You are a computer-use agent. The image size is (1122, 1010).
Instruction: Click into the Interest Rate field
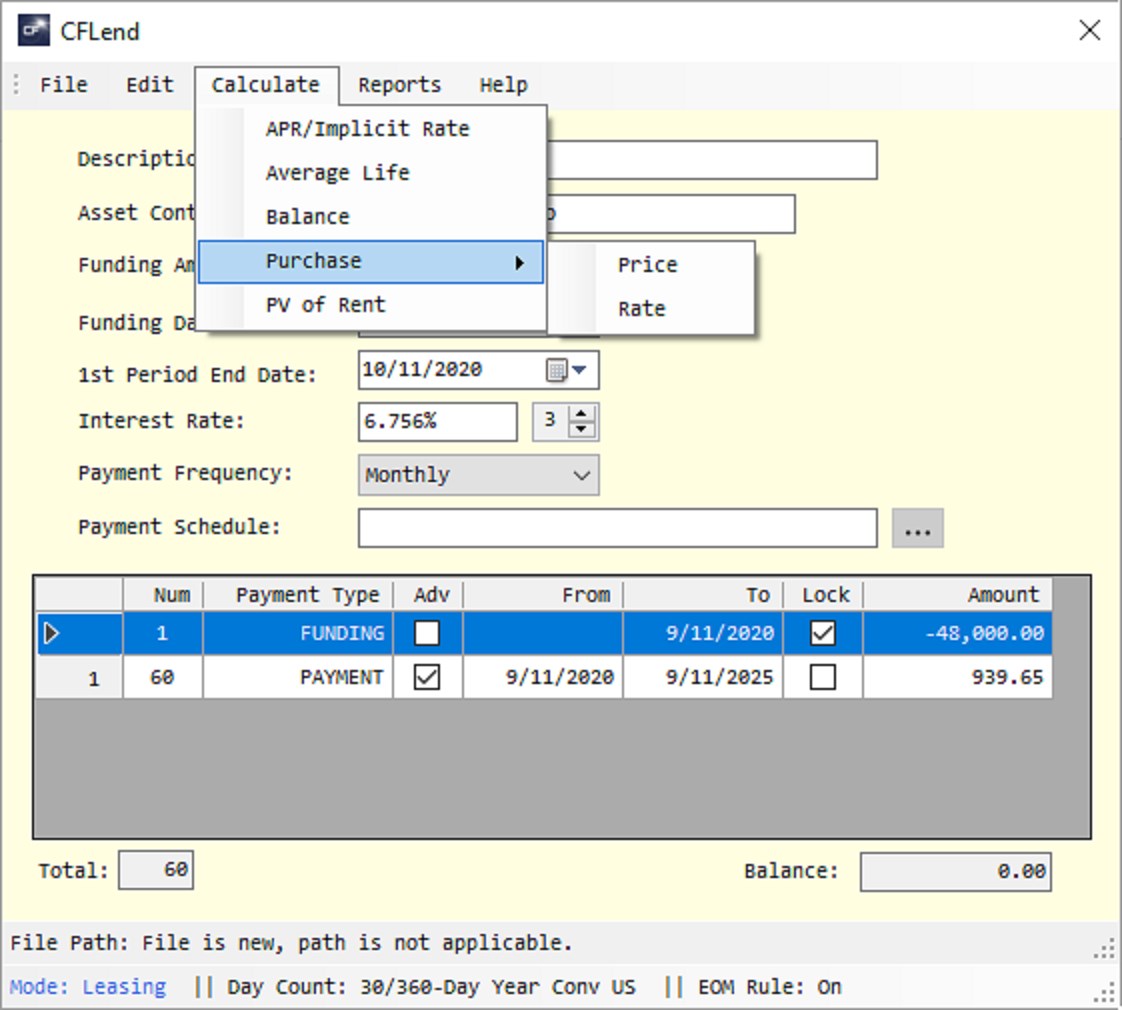(437, 422)
